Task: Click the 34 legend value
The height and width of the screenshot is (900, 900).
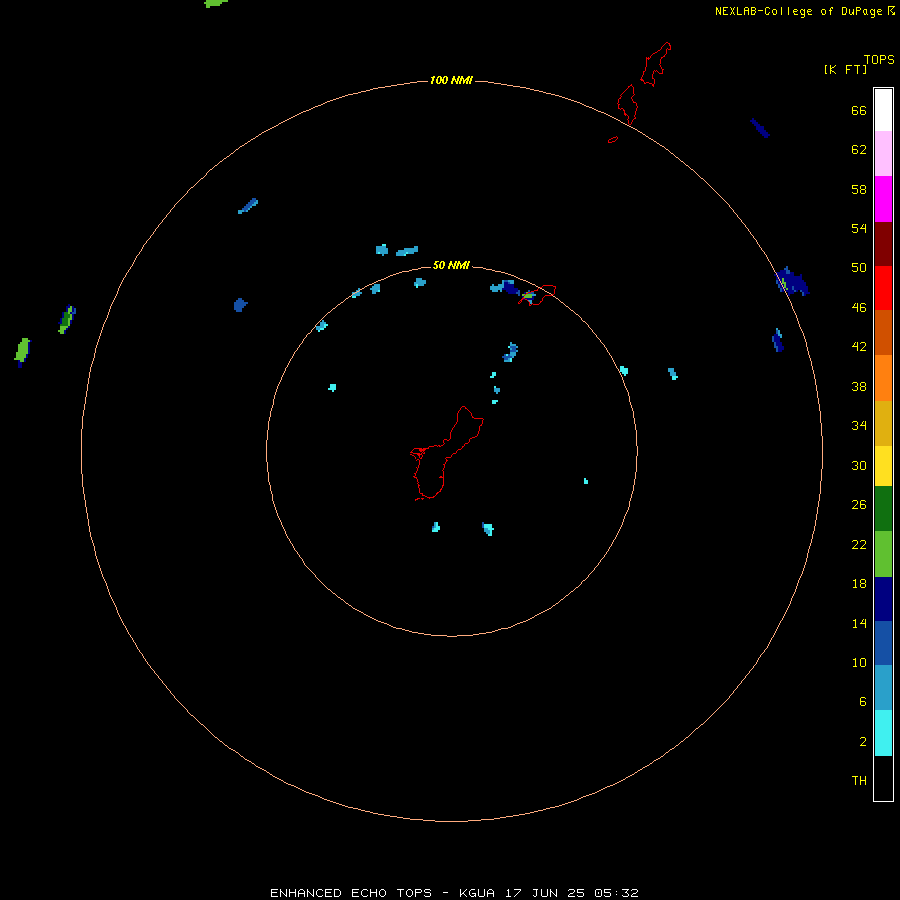Action: click(x=859, y=426)
